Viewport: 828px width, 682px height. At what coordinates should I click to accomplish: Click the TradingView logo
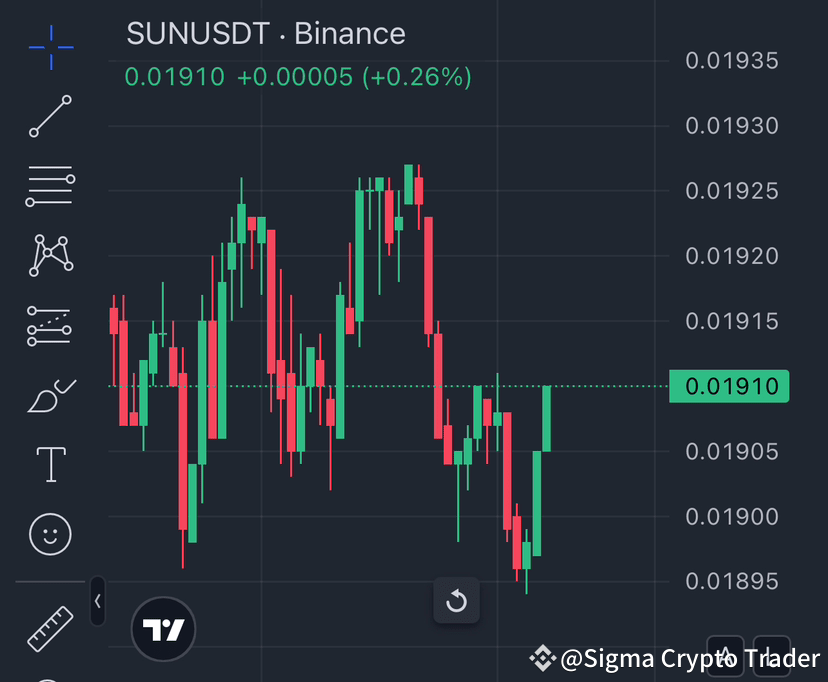[163, 628]
